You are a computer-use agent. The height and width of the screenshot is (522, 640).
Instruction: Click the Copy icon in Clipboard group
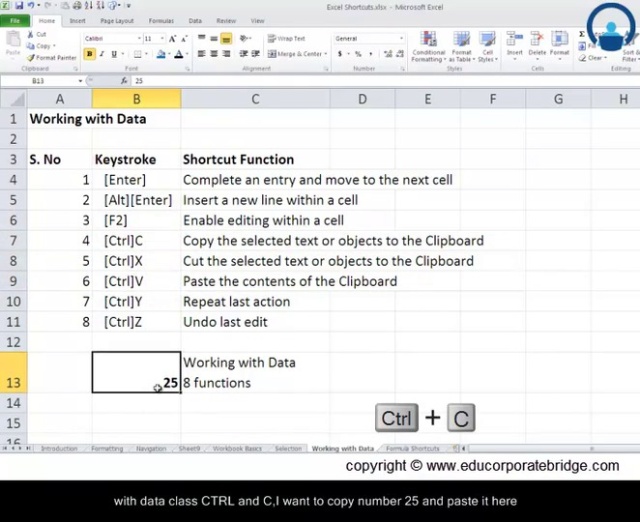30,46
